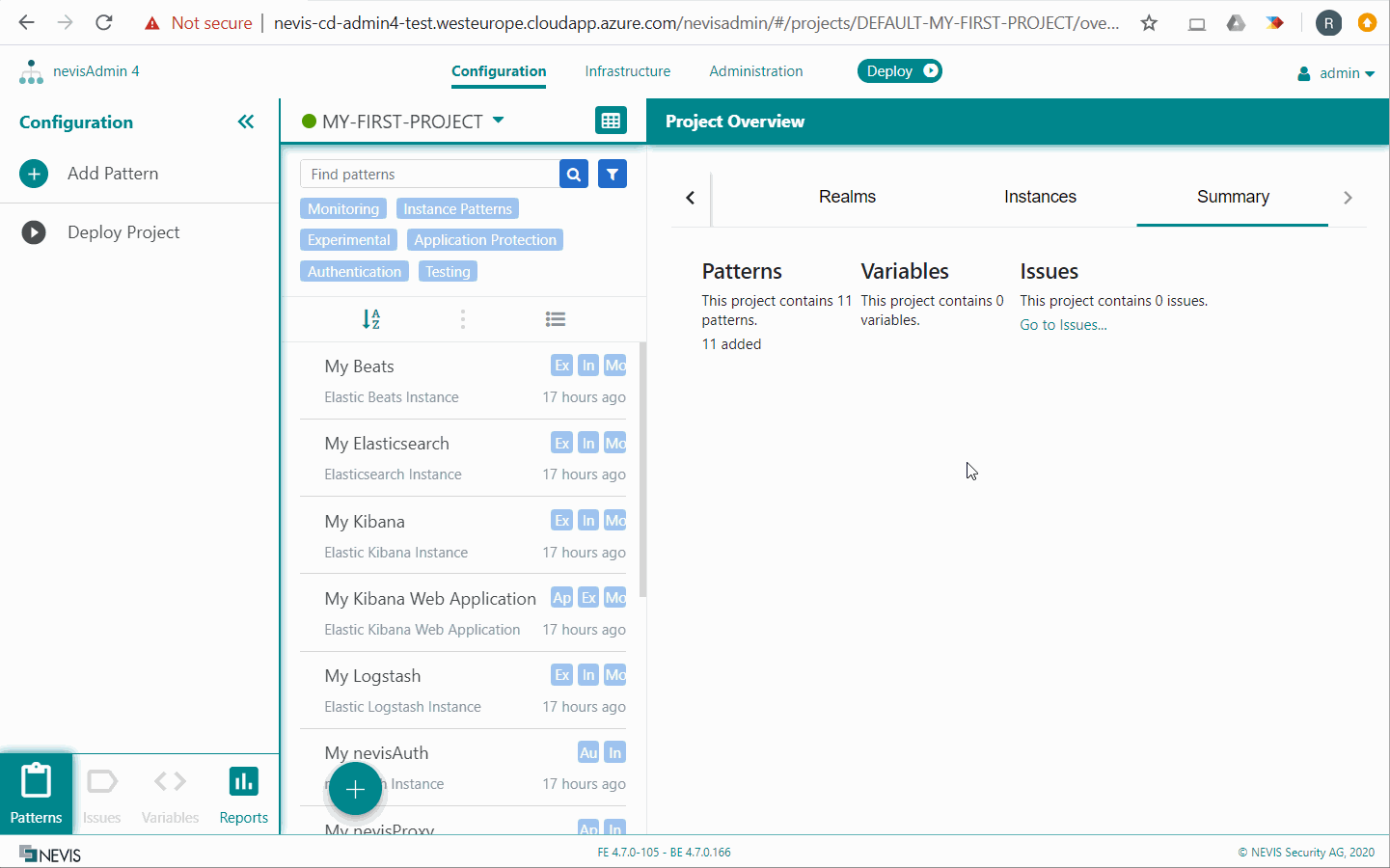1390x868 pixels.
Task: Toggle the Monitoring filter tag
Action: click(x=343, y=209)
